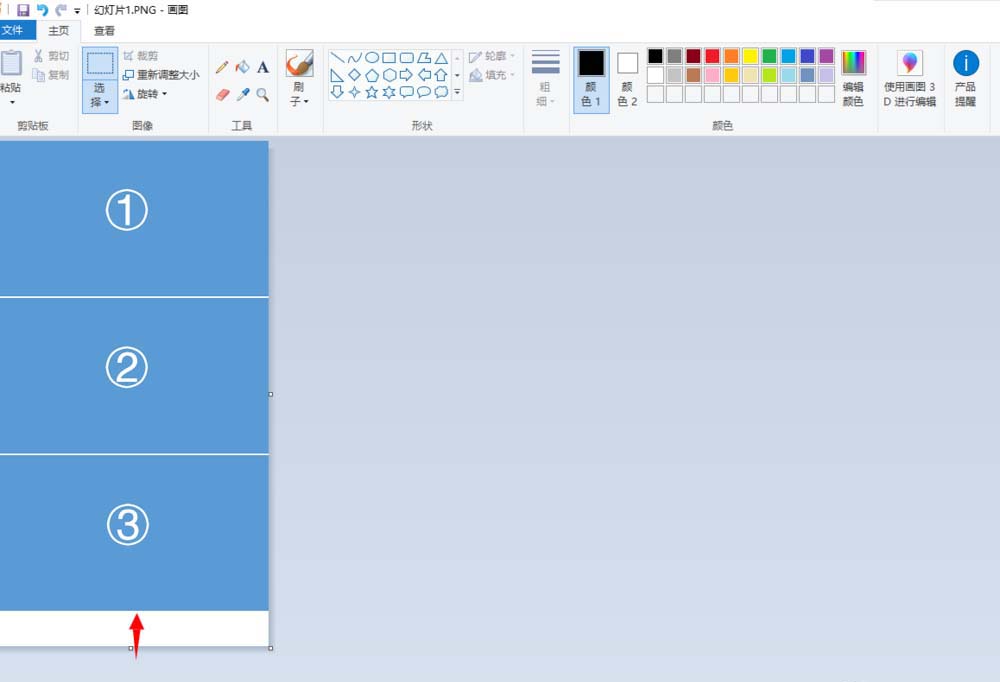Viewport: 1000px width, 682px height.
Task: Select the Fill with color bucket tool
Action: click(242, 67)
